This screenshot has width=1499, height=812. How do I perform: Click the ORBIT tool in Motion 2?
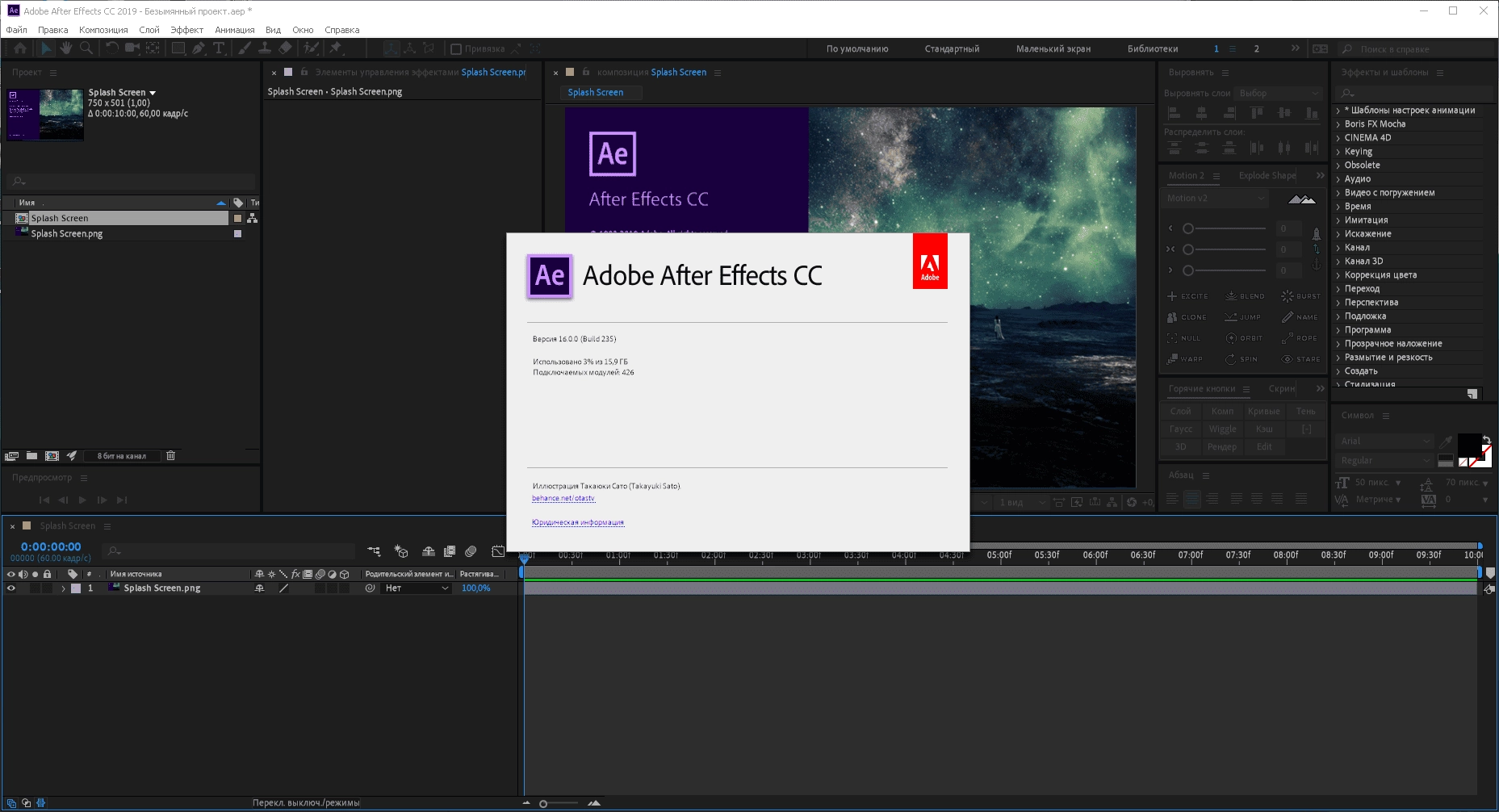click(x=1244, y=338)
